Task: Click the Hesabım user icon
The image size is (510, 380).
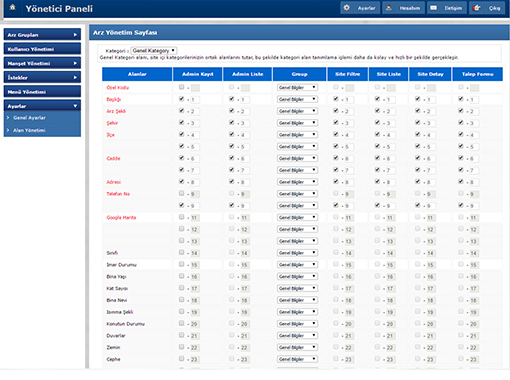Action: coord(389,8)
